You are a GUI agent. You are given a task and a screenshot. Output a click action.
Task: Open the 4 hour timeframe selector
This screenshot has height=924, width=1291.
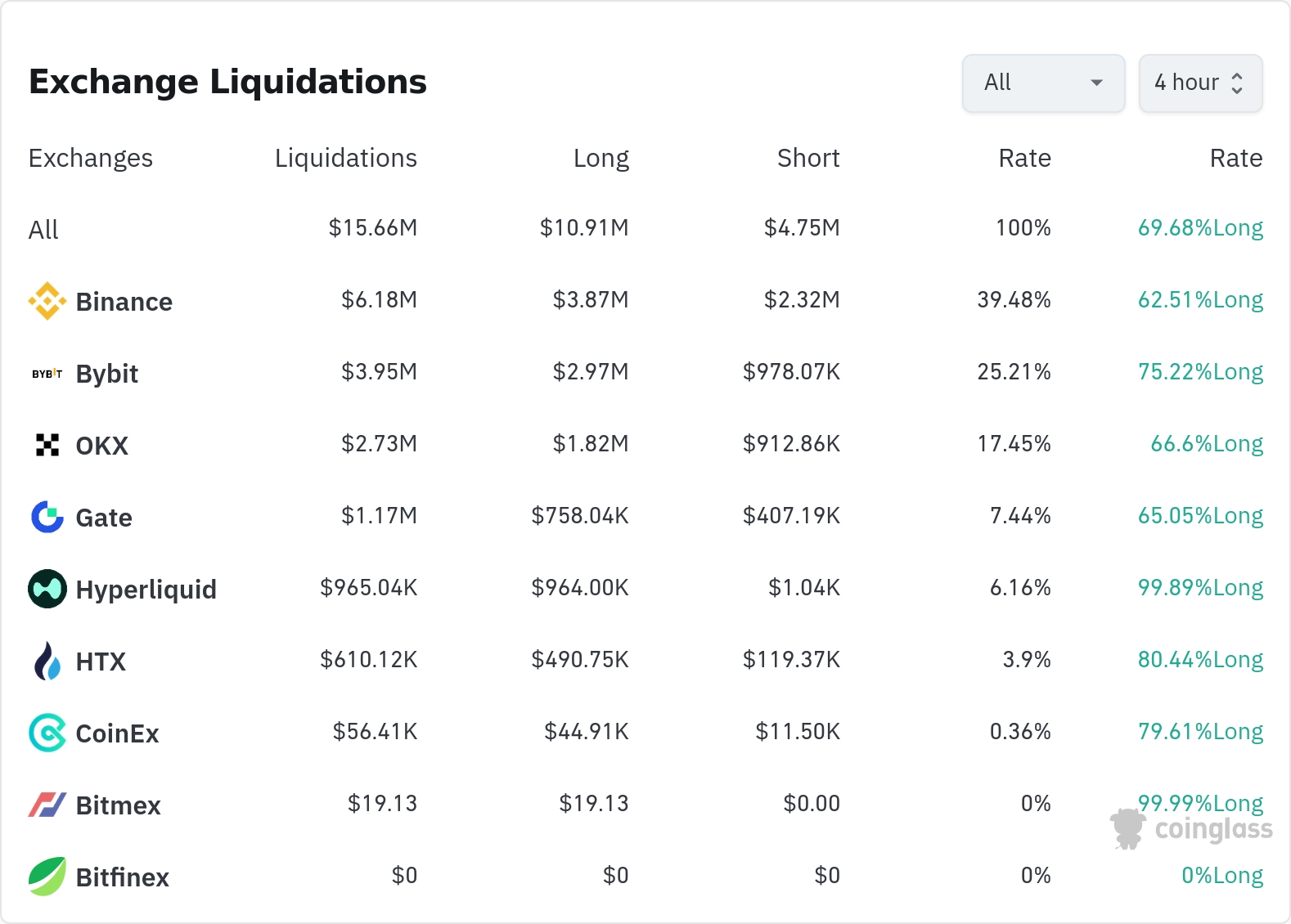tap(1200, 83)
